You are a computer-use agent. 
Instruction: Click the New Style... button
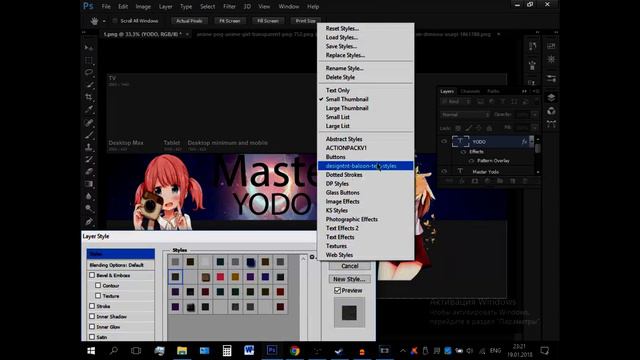pyautogui.click(x=350, y=279)
